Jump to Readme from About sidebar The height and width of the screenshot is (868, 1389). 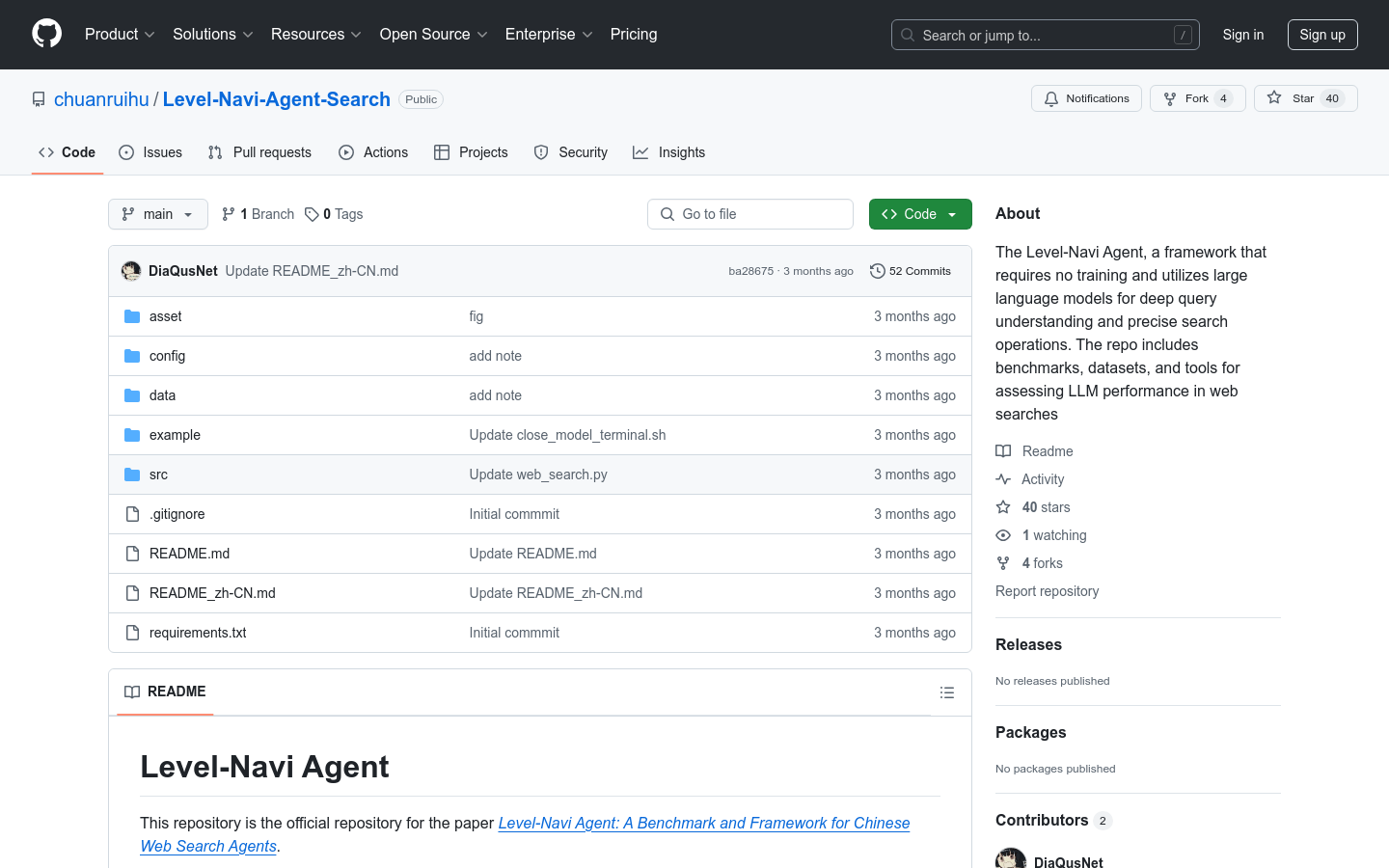coord(1034,451)
